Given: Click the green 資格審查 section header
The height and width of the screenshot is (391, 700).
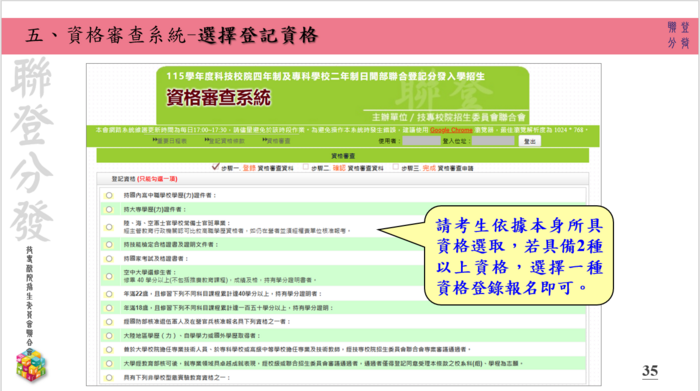Looking at the screenshot, I should click(x=343, y=156).
